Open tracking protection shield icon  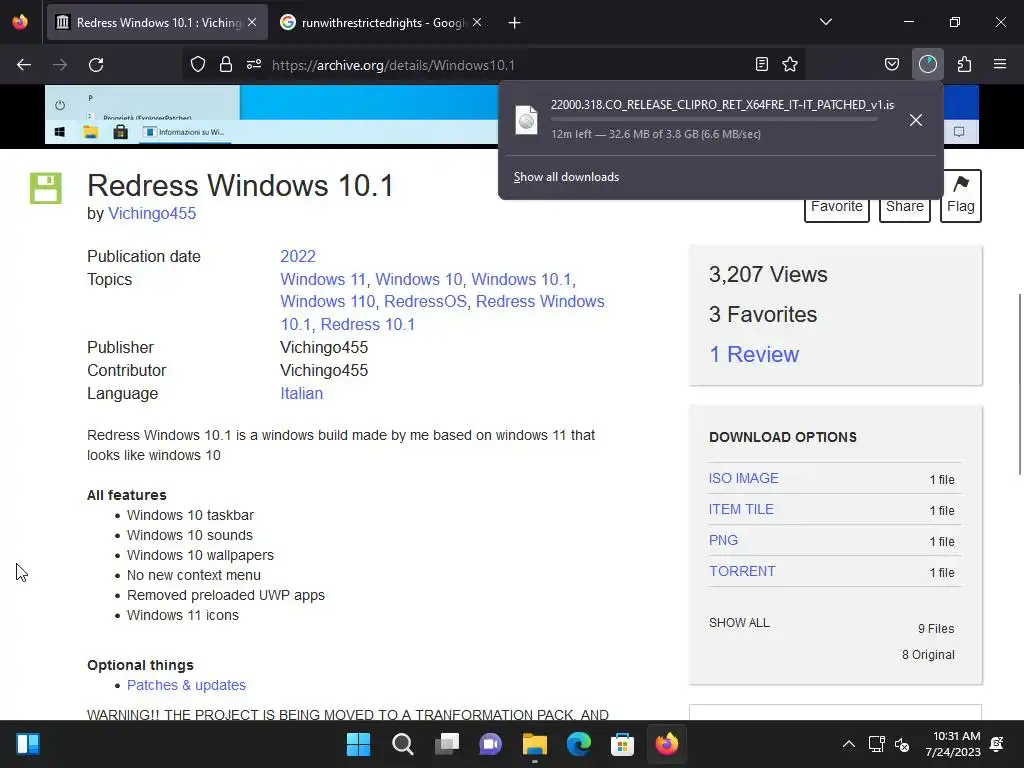[198, 65]
